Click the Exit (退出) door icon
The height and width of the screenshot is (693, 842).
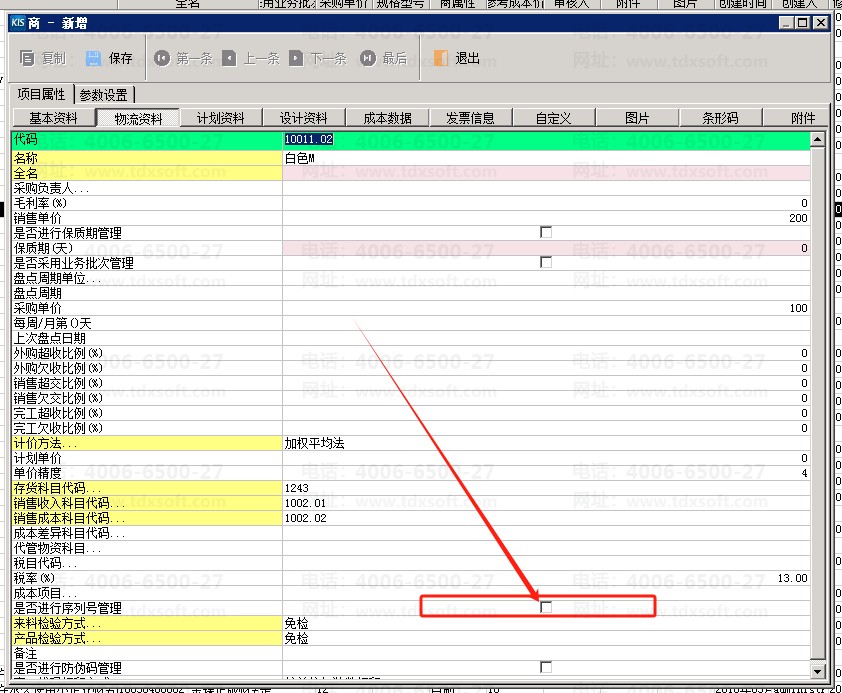(441, 58)
